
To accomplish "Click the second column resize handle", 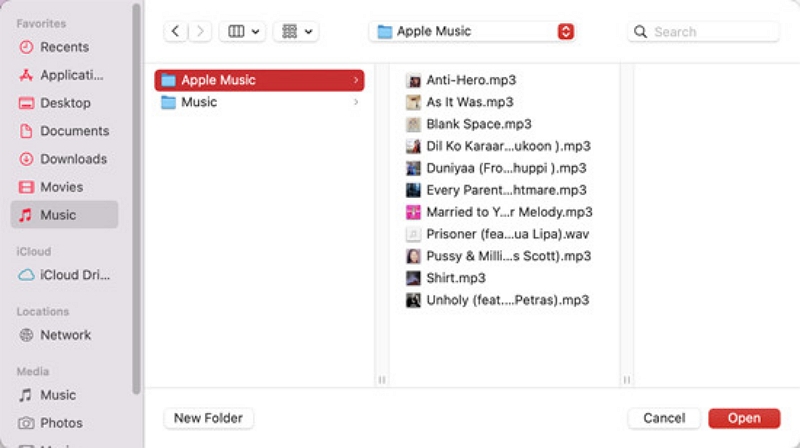I will [627, 380].
